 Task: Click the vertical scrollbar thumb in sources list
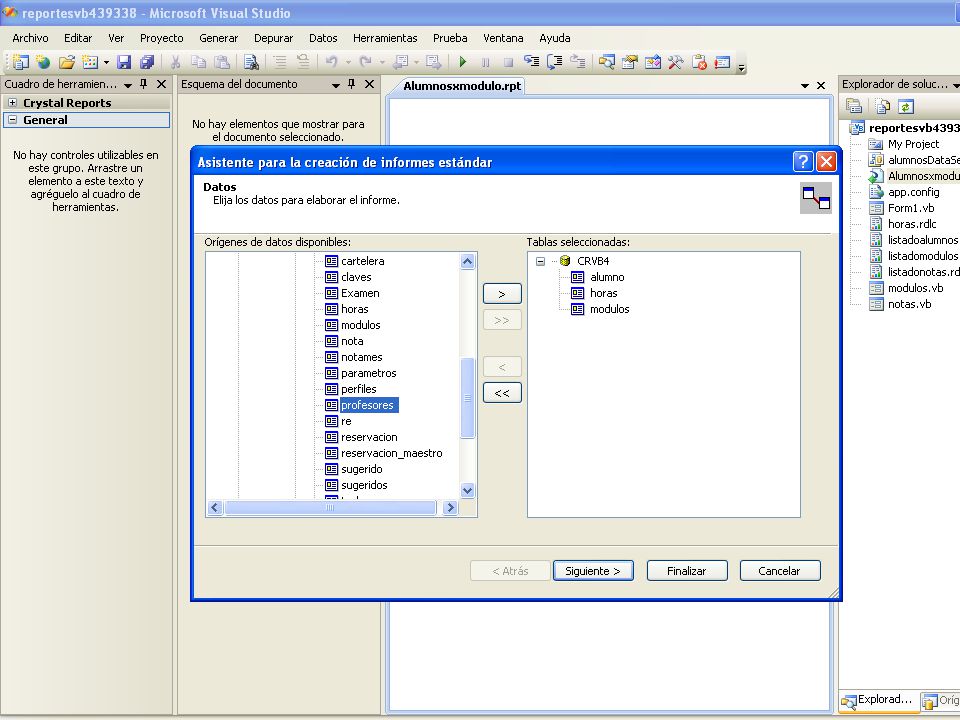click(468, 398)
